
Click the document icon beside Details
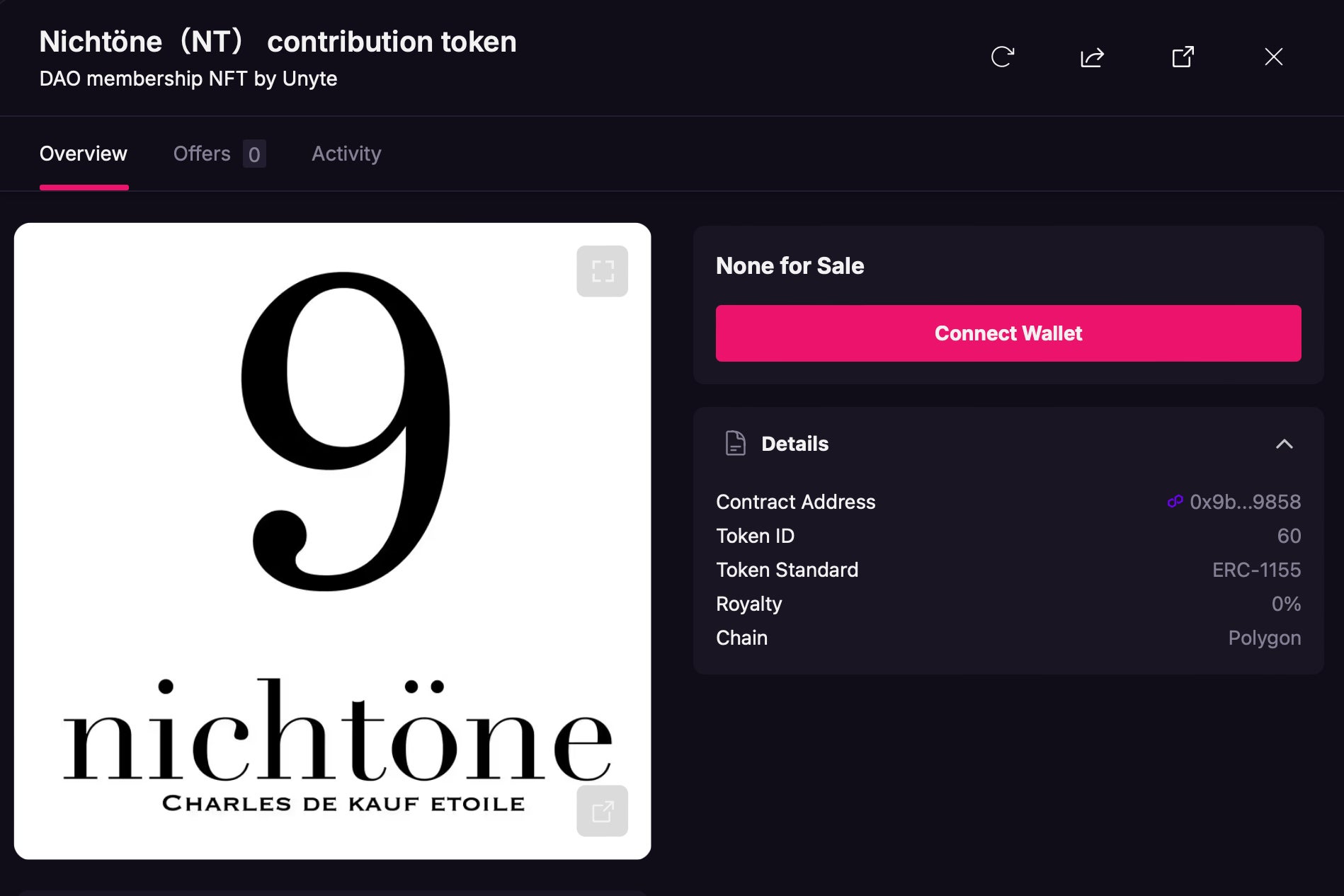click(x=735, y=444)
